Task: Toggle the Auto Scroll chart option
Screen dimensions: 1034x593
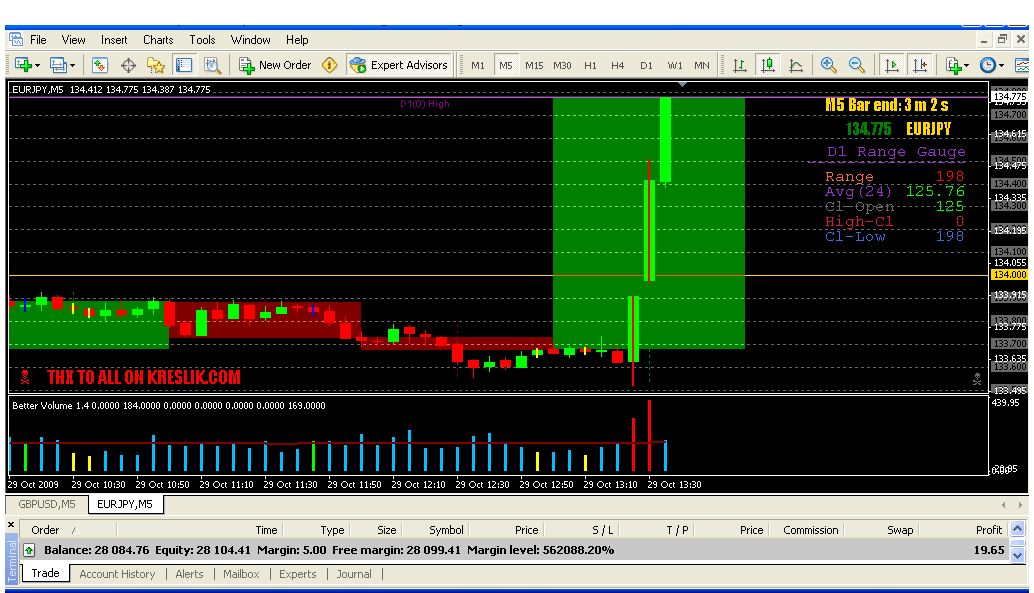Action: (x=891, y=65)
